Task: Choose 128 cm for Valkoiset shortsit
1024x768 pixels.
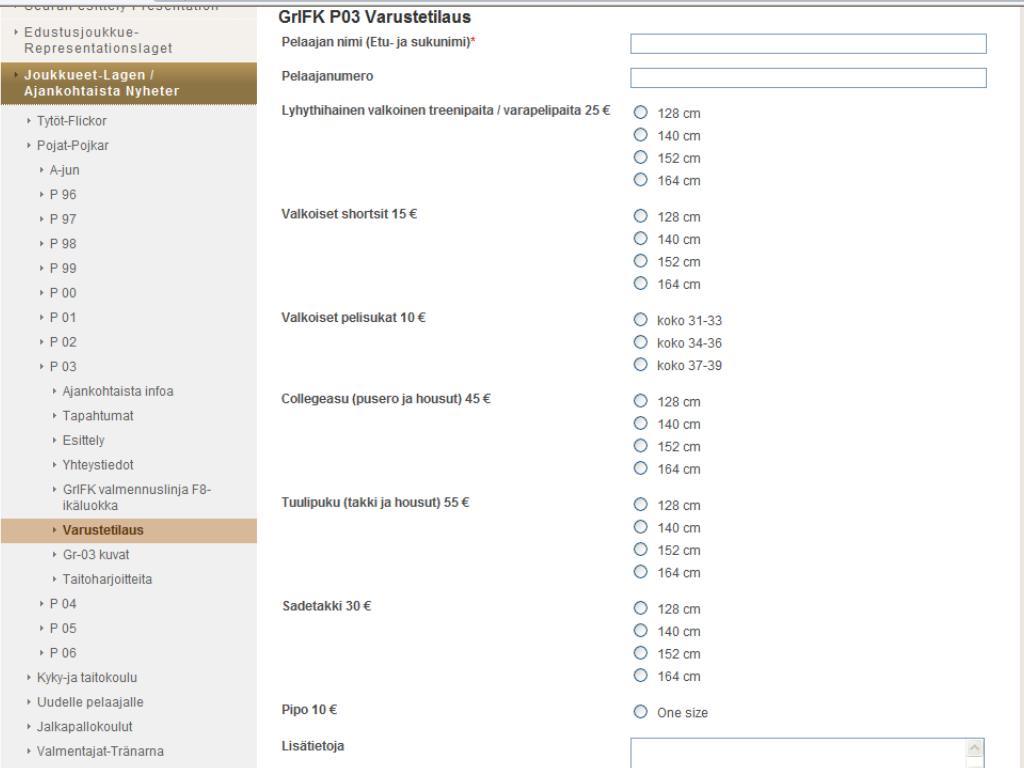Action: coord(641,216)
